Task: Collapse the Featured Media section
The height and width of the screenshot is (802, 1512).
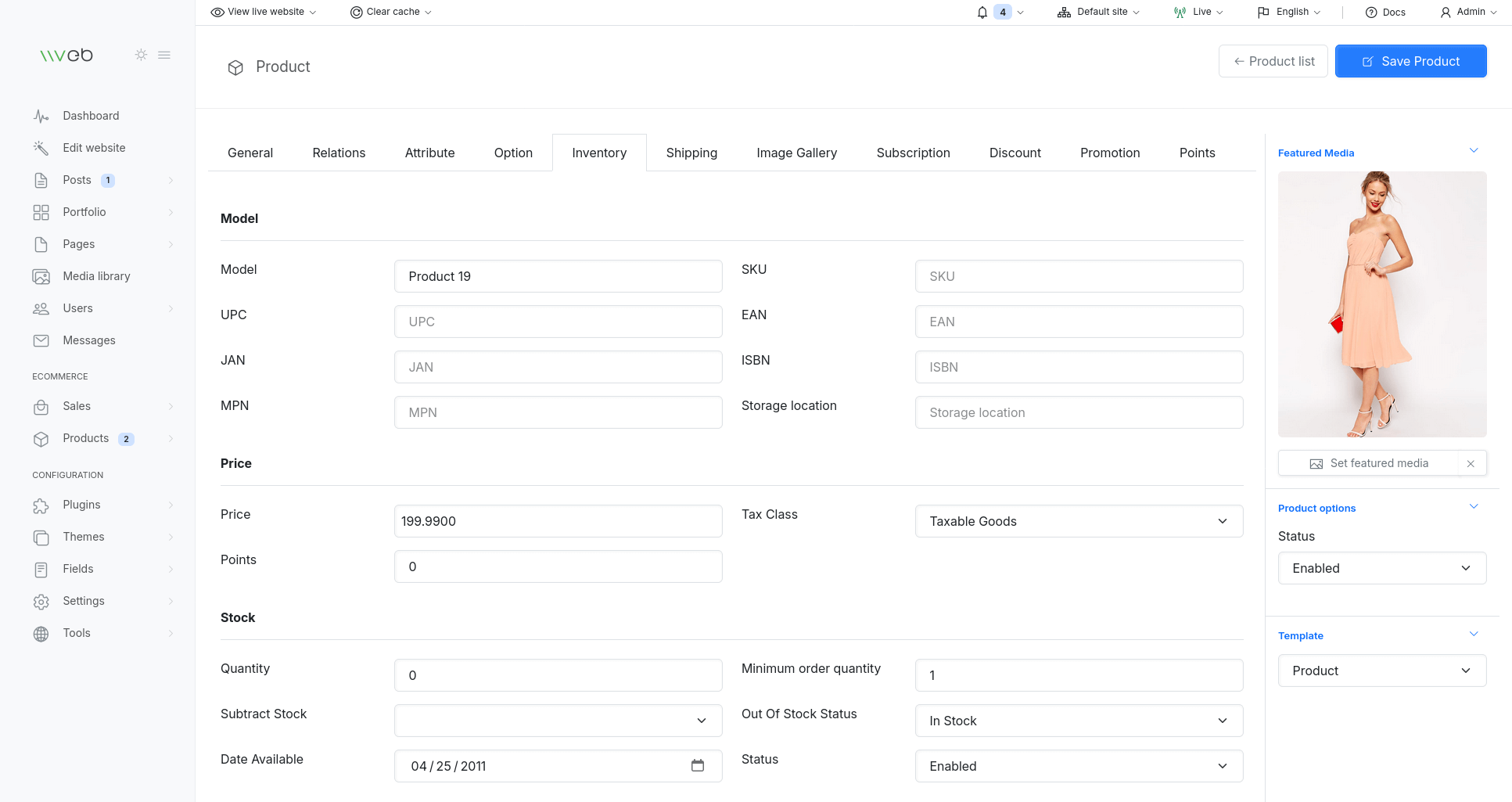Action: [1474, 149]
